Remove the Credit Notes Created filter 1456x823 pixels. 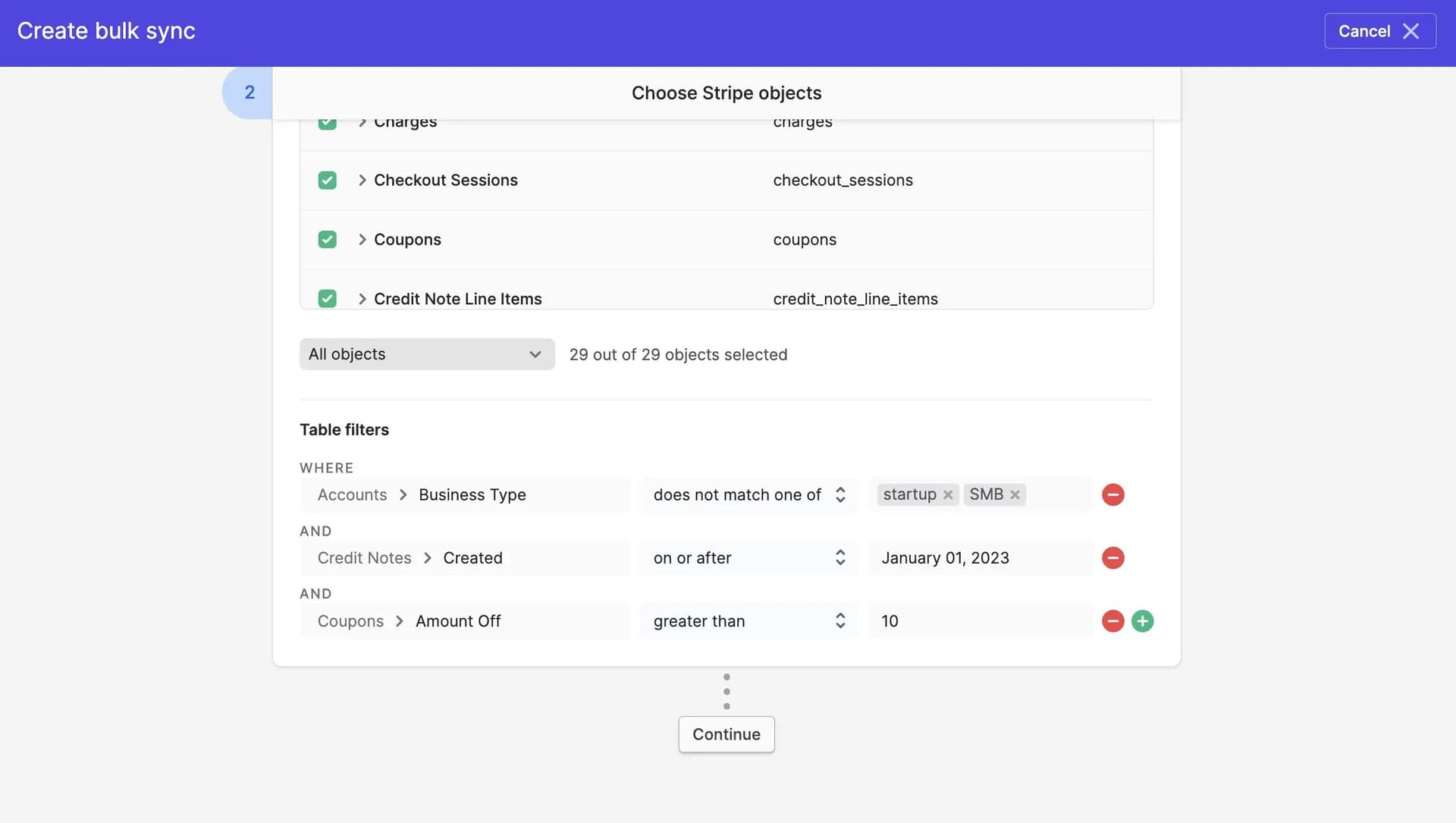(x=1112, y=558)
